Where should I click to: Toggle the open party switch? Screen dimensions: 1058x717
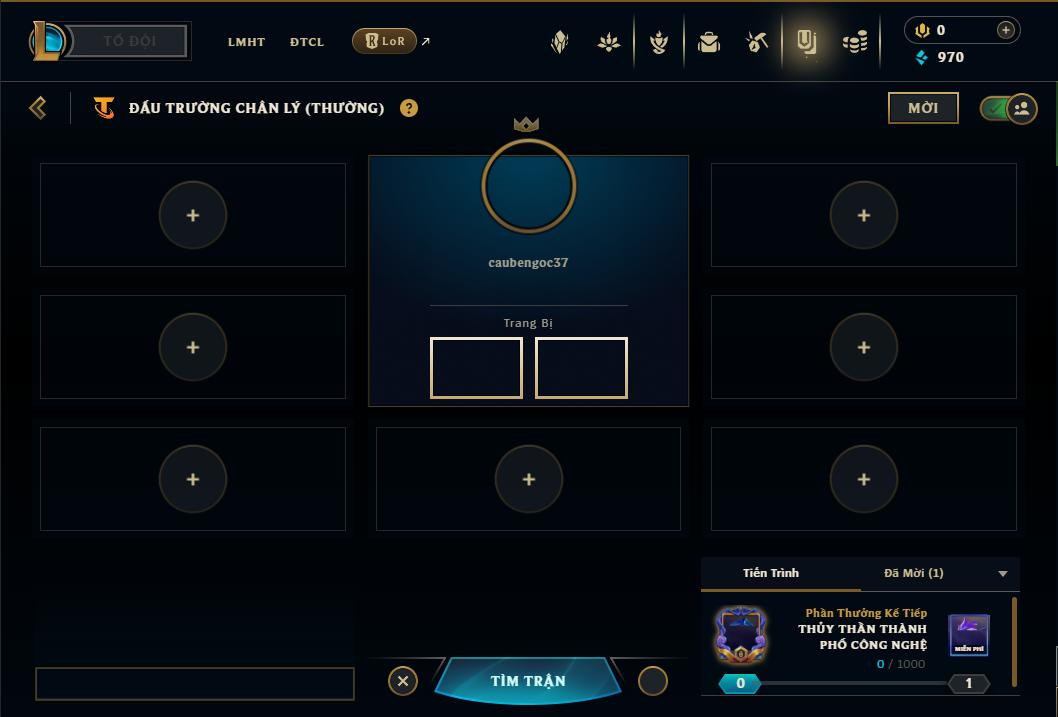pyautogui.click(x=1008, y=108)
